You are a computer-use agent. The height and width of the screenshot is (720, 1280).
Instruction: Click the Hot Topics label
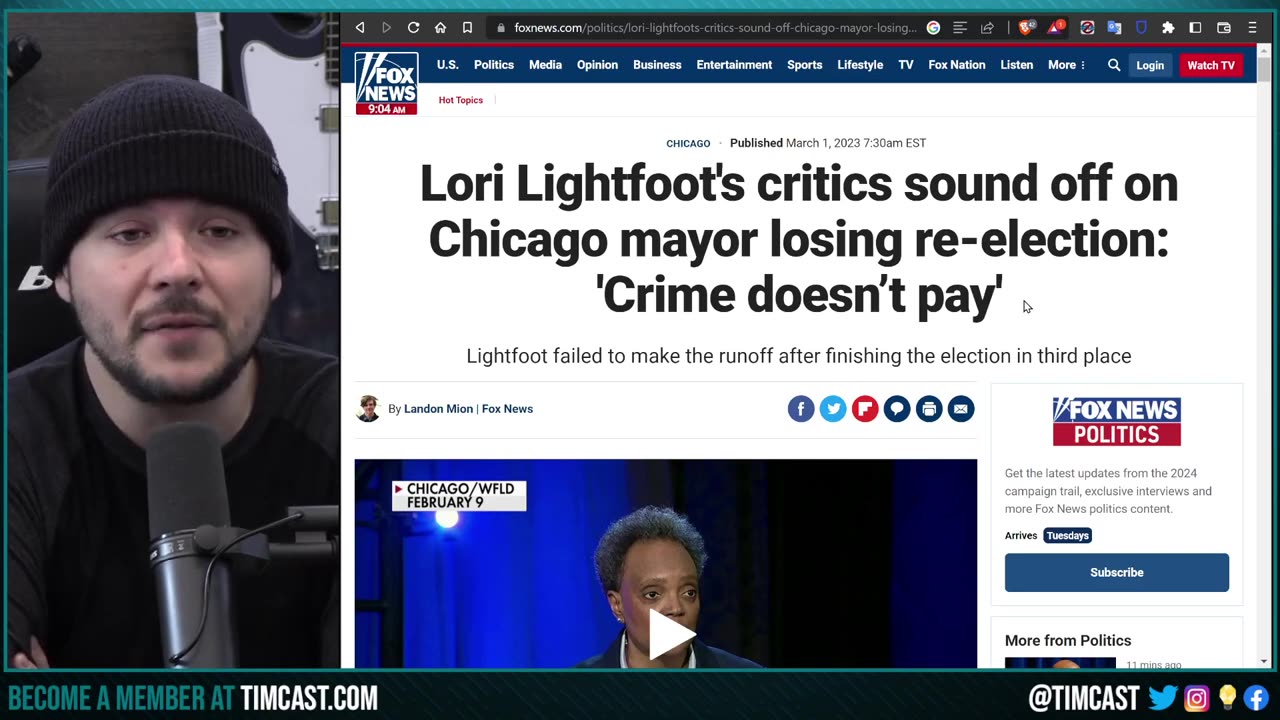pos(461,100)
